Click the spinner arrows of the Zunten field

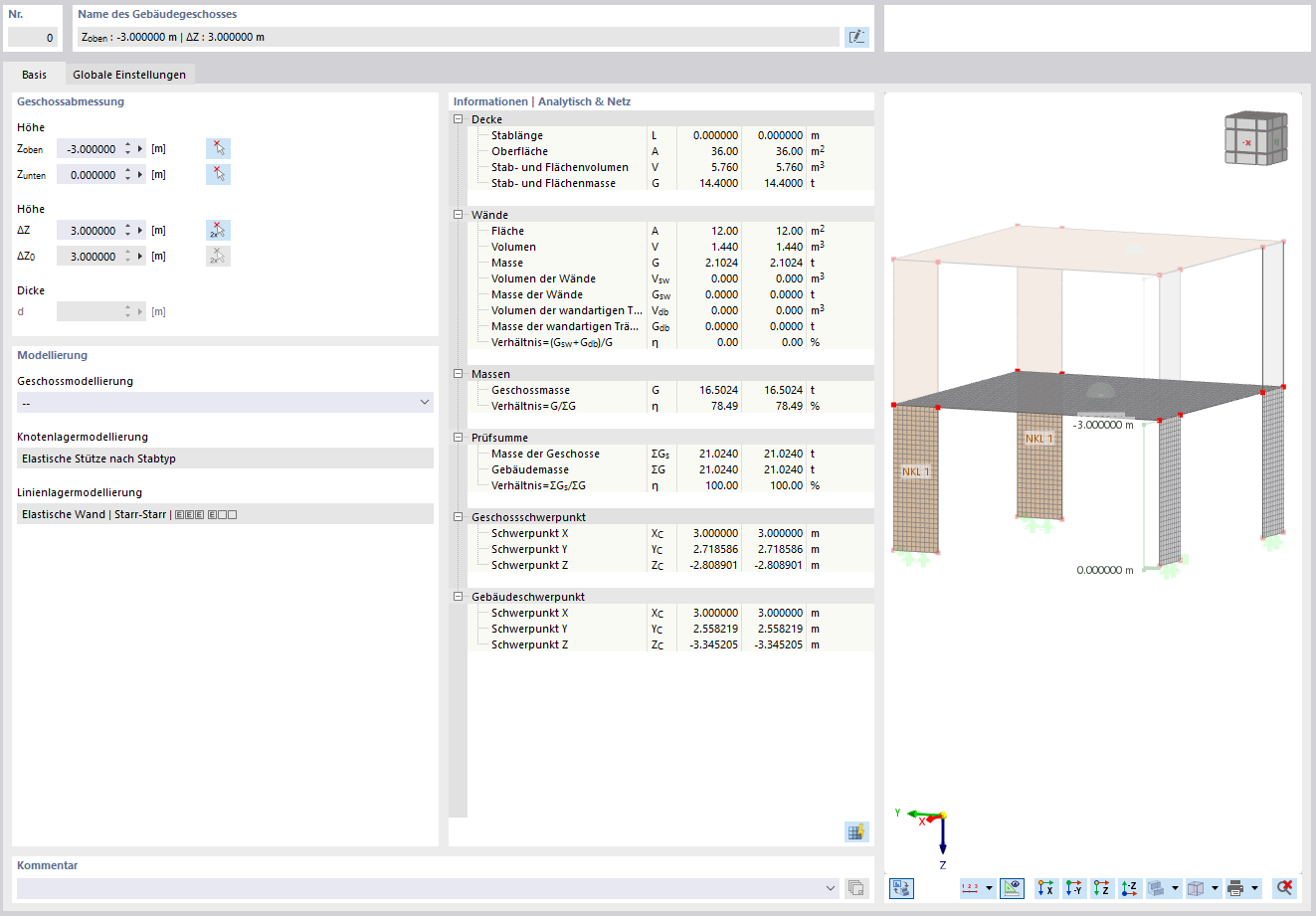127,175
